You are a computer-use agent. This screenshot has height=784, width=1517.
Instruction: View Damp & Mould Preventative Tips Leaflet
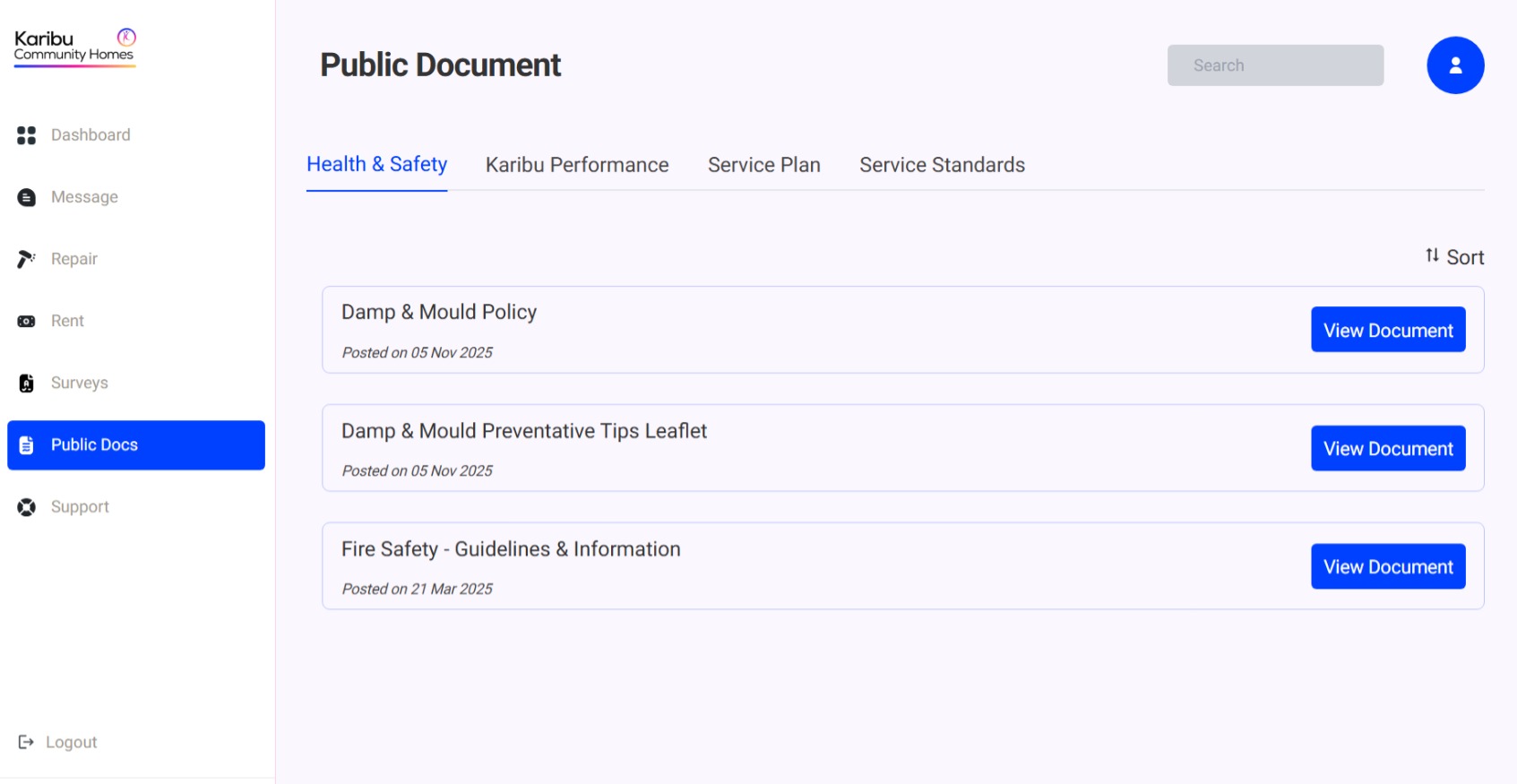coord(1387,448)
